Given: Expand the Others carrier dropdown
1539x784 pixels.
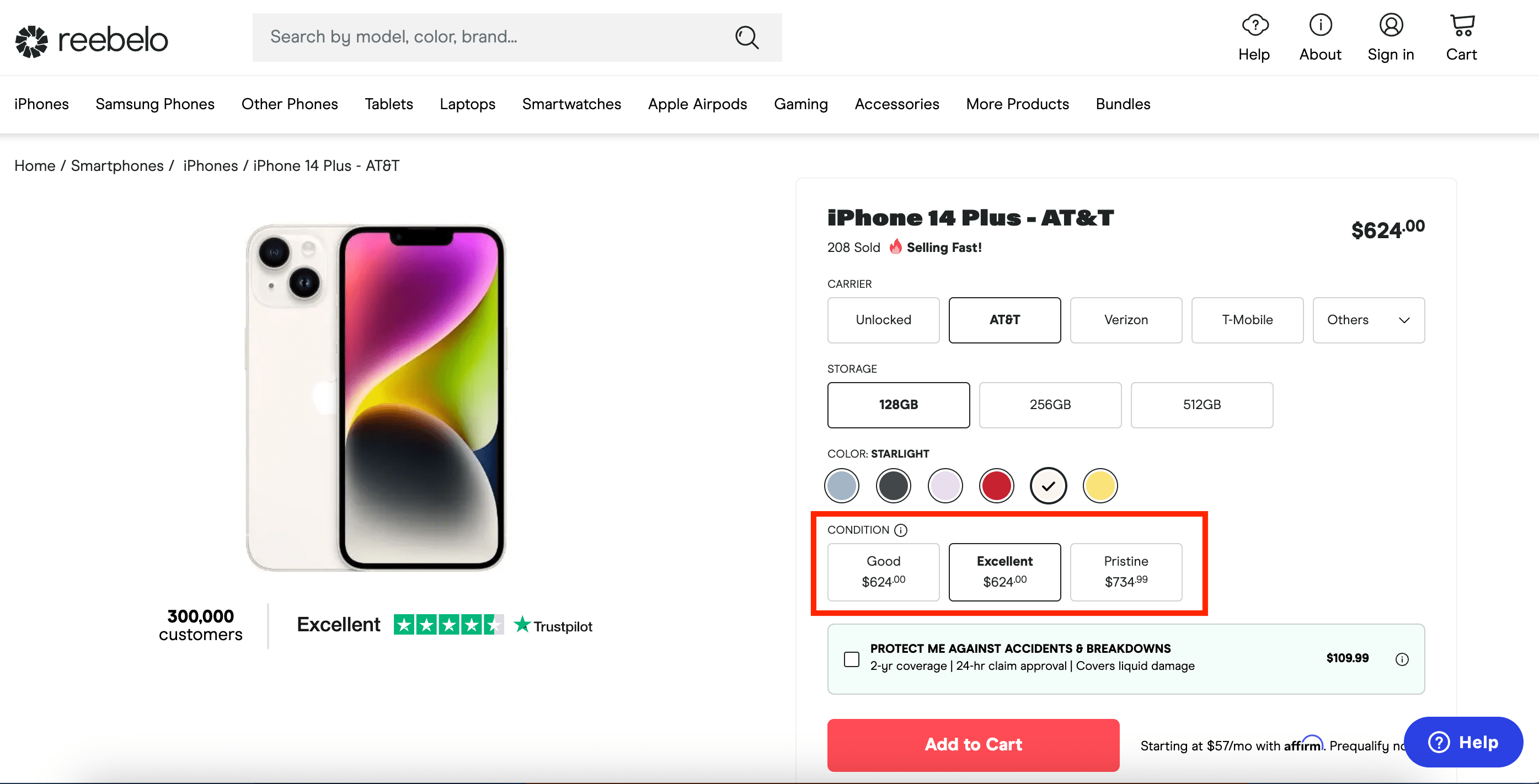Looking at the screenshot, I should pyautogui.click(x=1368, y=320).
